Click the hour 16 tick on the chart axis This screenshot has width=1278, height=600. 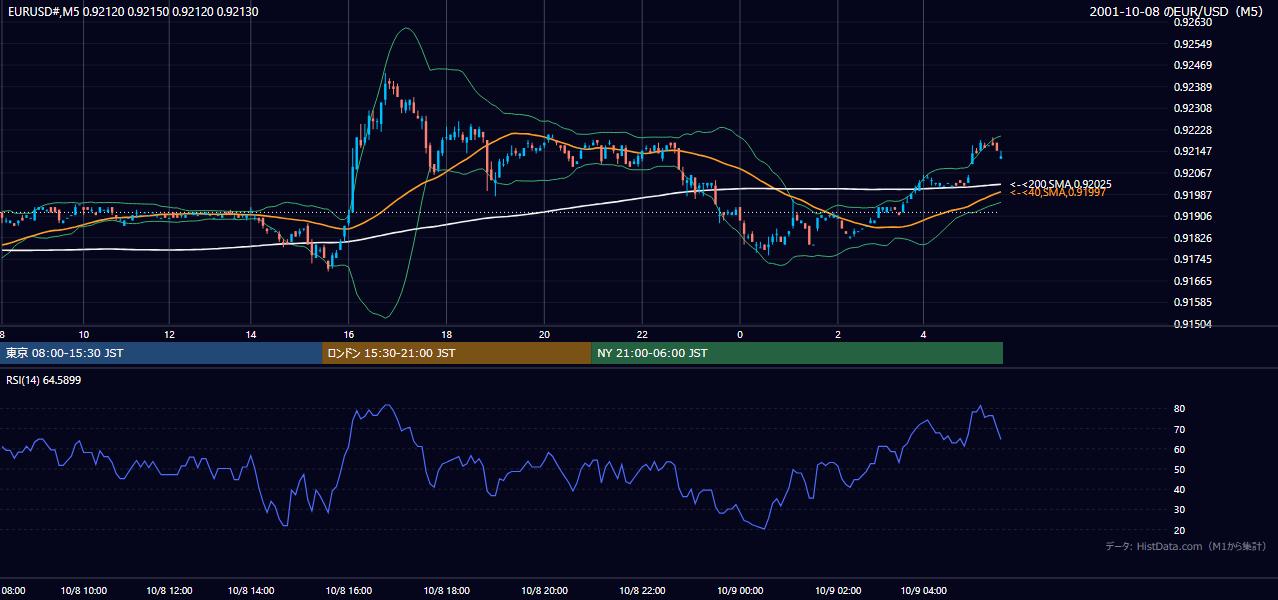[348, 334]
